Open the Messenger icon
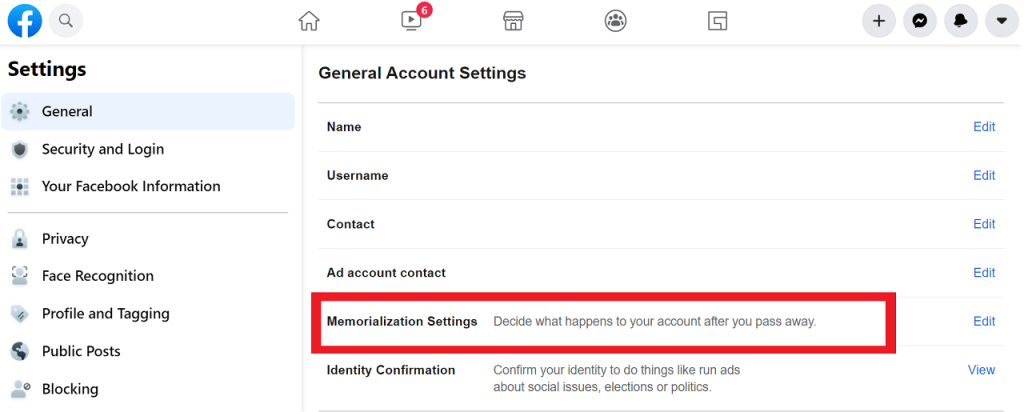Viewport: 1024px width, 412px height. pyautogui.click(x=920, y=22)
